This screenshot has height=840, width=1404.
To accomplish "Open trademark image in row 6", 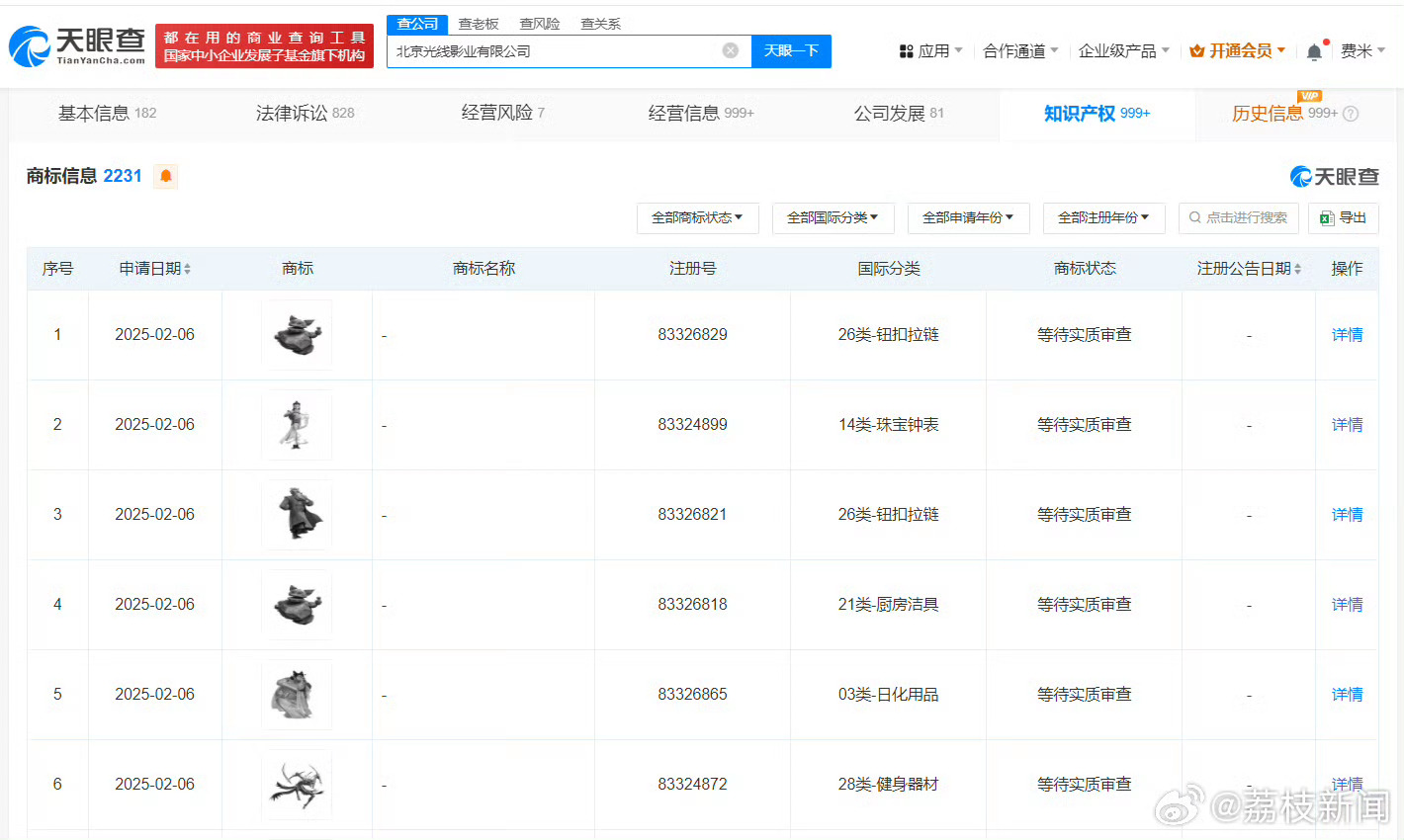I will (x=297, y=785).
